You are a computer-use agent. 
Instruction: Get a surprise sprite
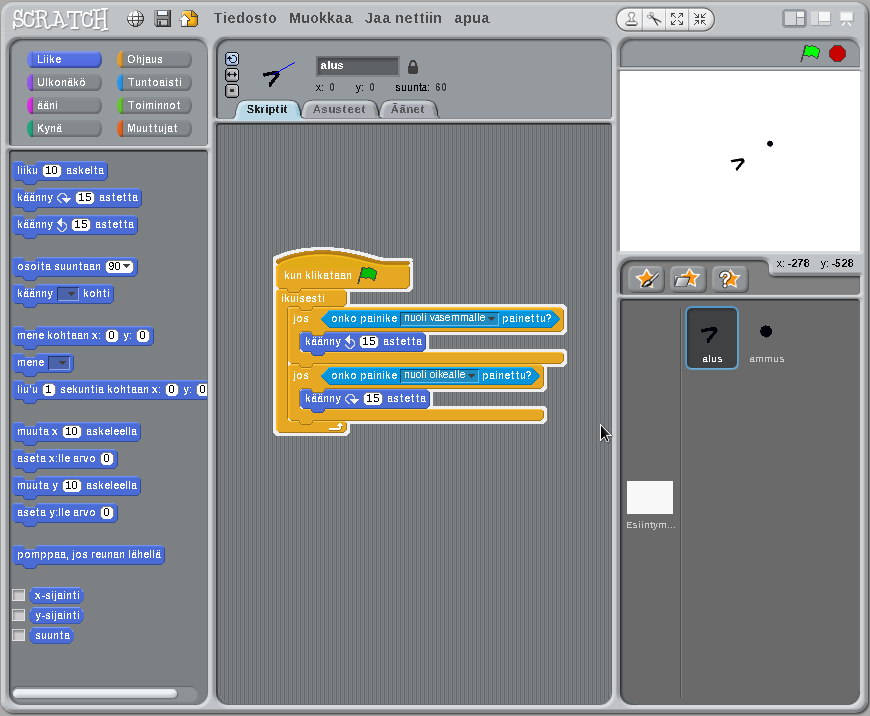pos(730,279)
